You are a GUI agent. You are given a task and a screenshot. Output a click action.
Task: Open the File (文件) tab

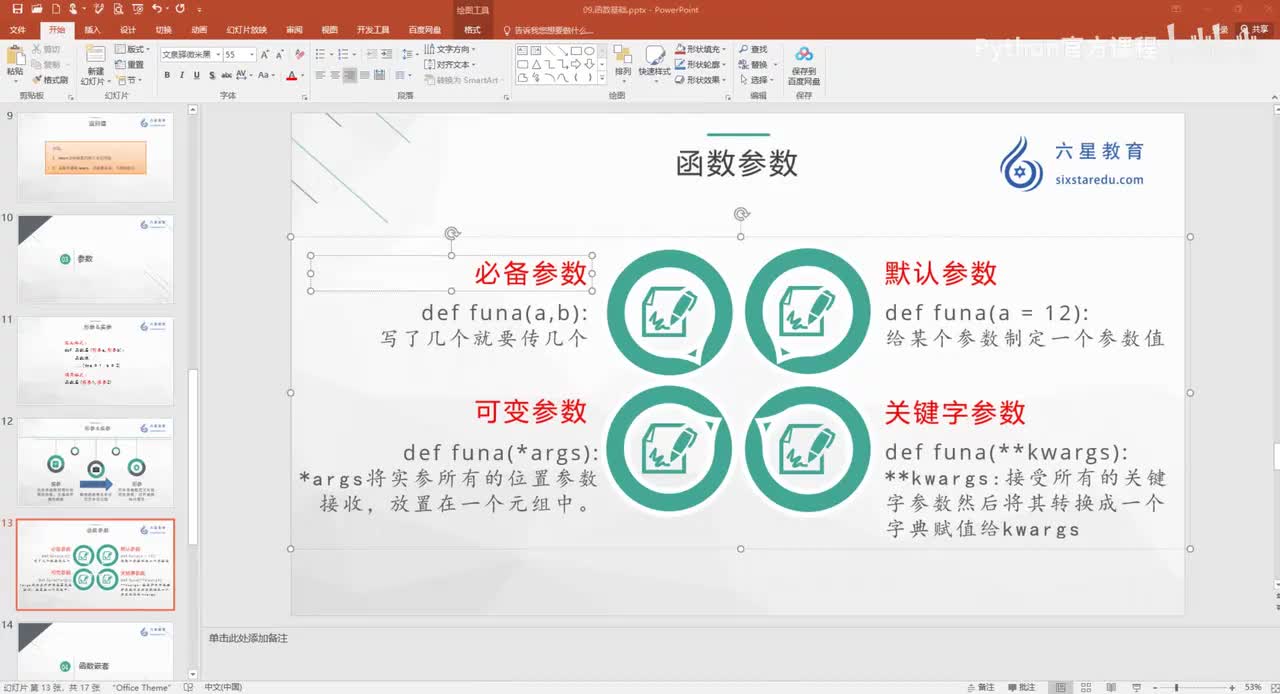17,30
